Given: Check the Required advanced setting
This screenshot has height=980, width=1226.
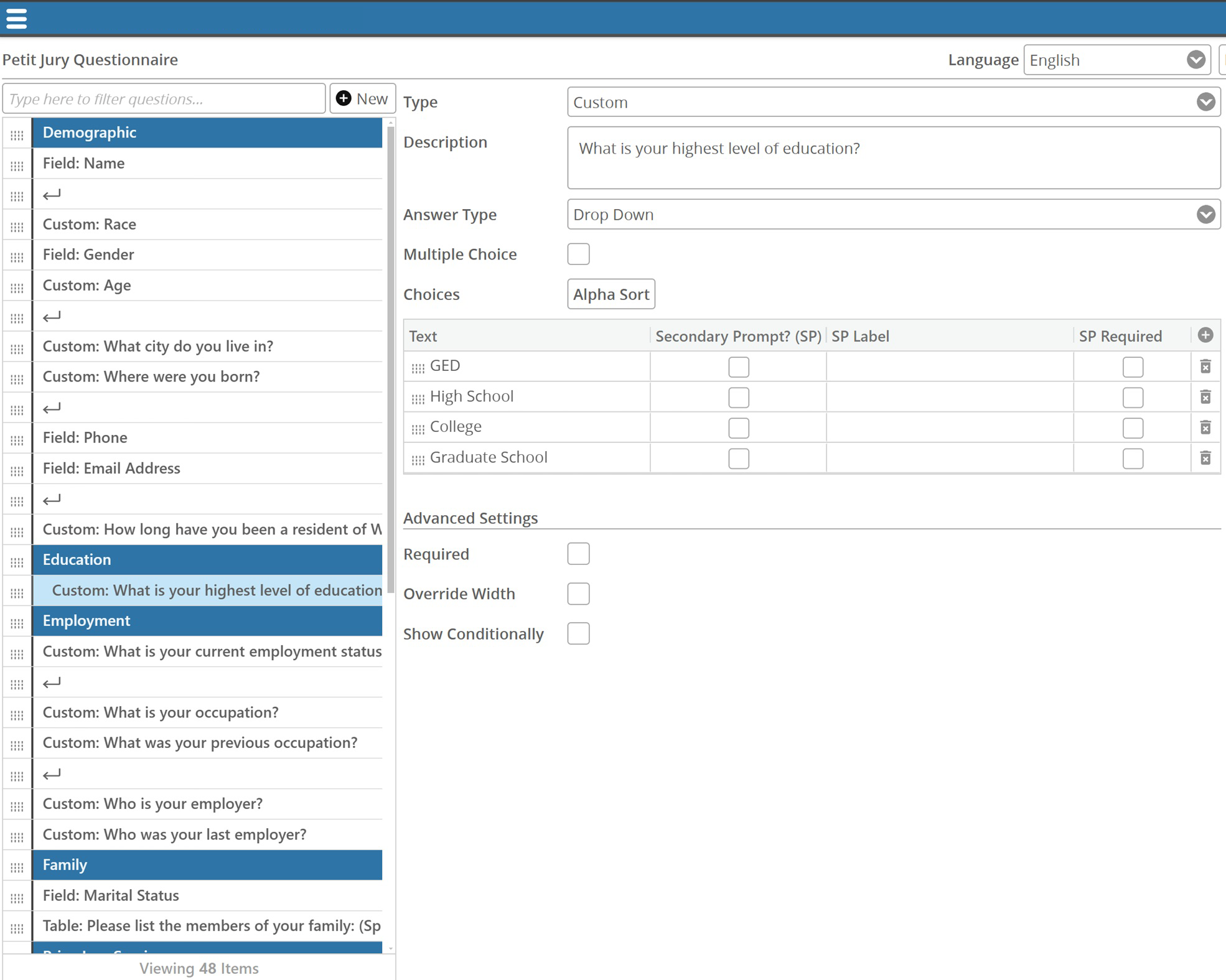Looking at the screenshot, I should tap(578, 554).
